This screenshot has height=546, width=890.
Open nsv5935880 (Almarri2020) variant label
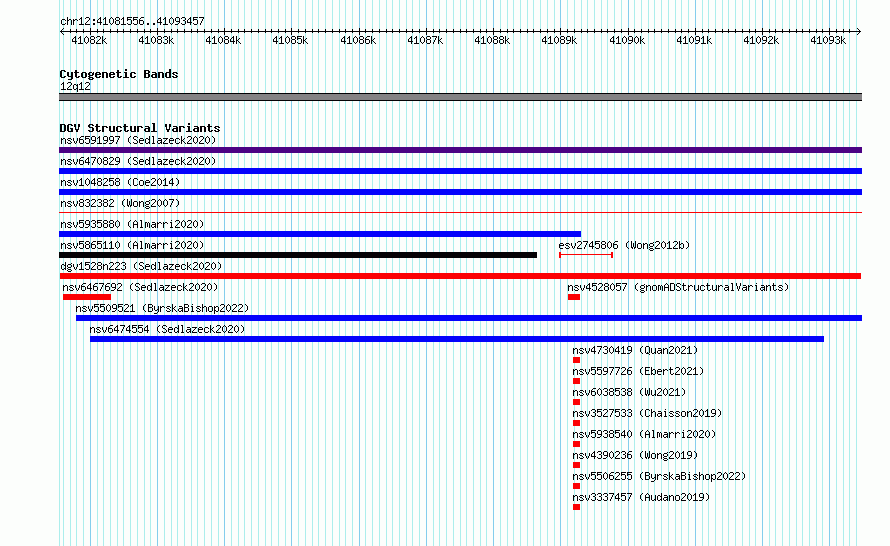coord(132,224)
